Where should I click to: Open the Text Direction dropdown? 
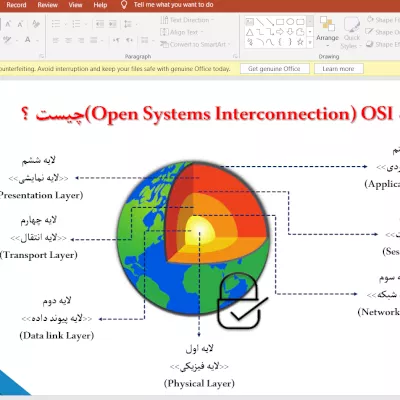[187, 20]
